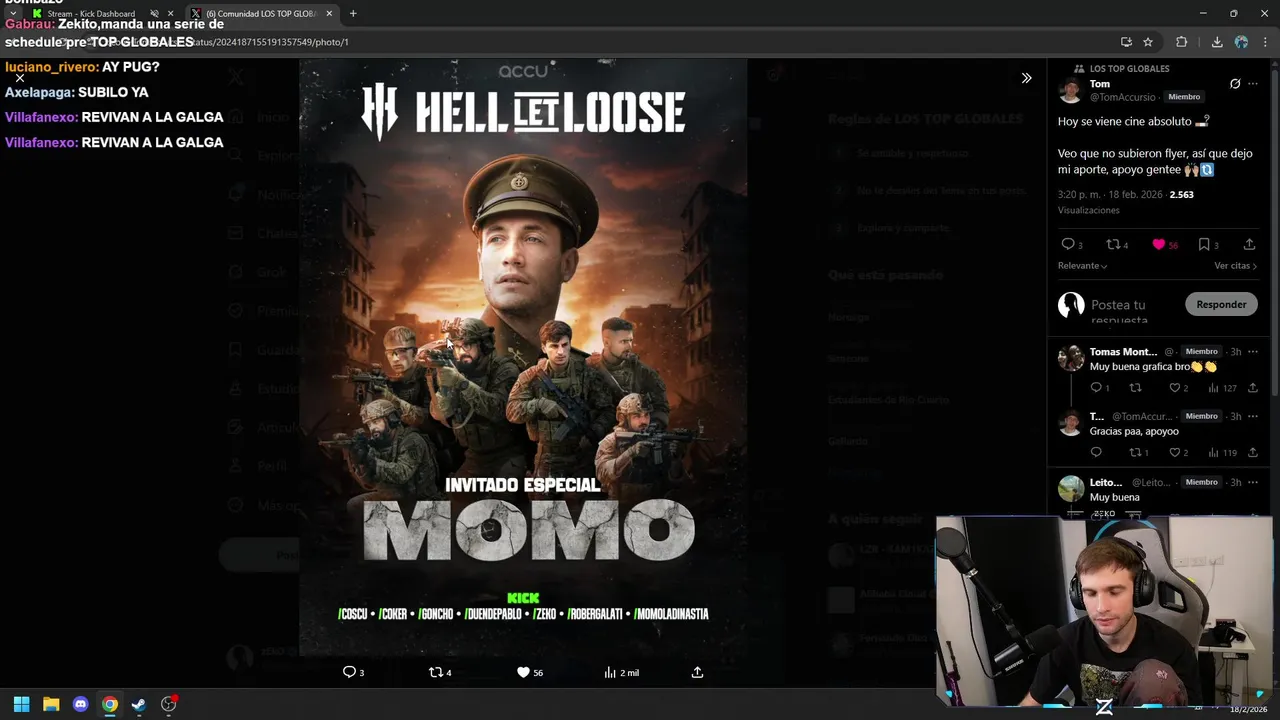1280x720 pixels.
Task: Open Chrome profile avatar
Action: (1241, 42)
